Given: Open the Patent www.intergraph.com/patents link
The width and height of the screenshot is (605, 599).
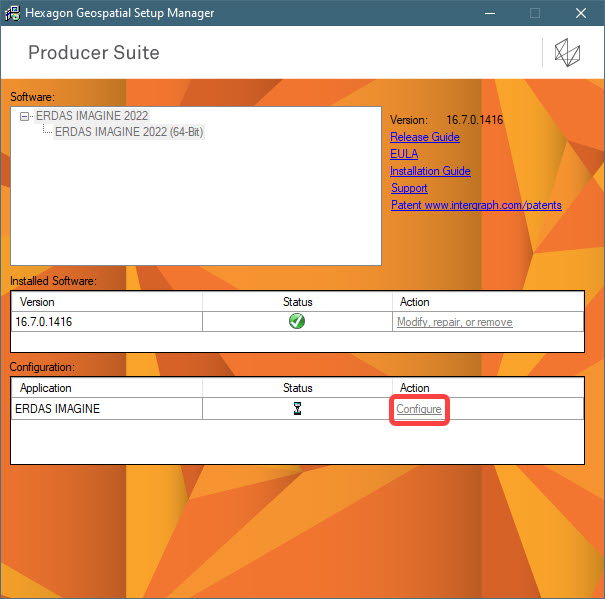Looking at the screenshot, I should [x=476, y=205].
